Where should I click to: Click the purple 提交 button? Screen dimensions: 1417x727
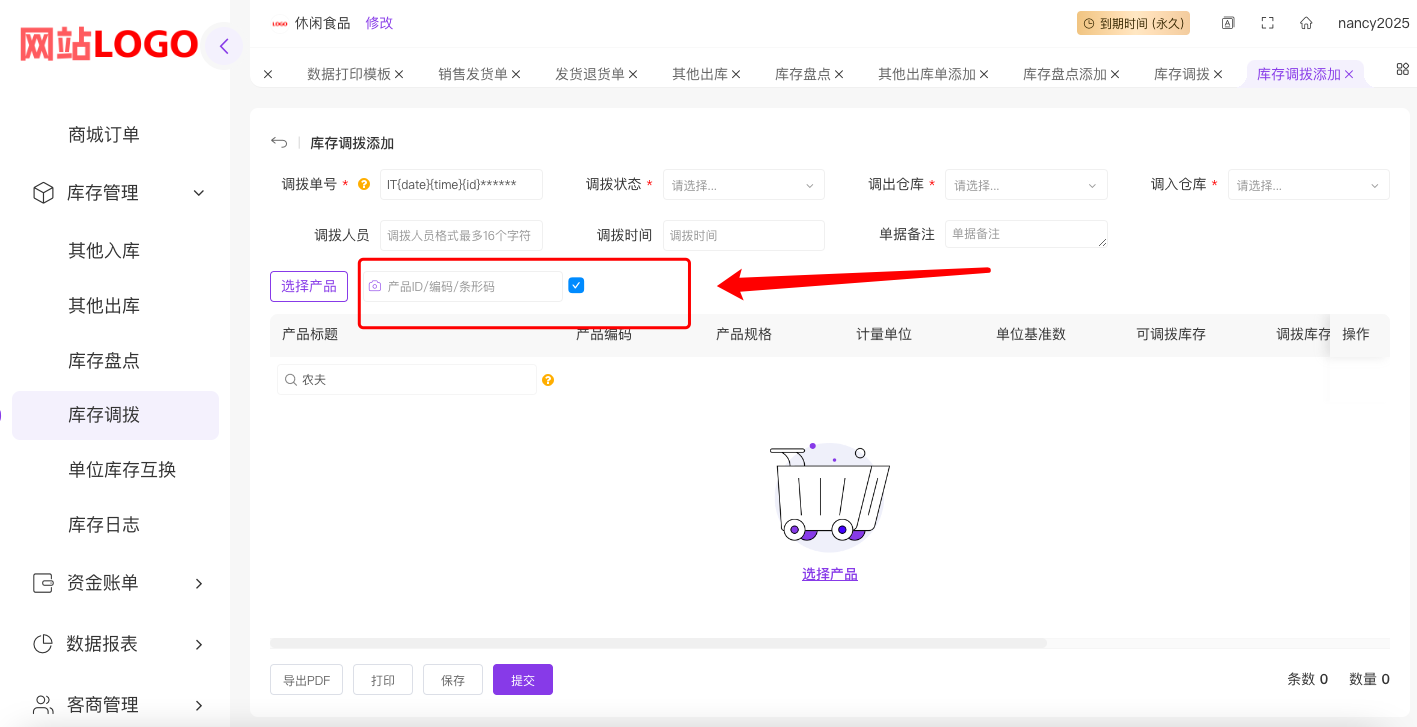coord(523,680)
